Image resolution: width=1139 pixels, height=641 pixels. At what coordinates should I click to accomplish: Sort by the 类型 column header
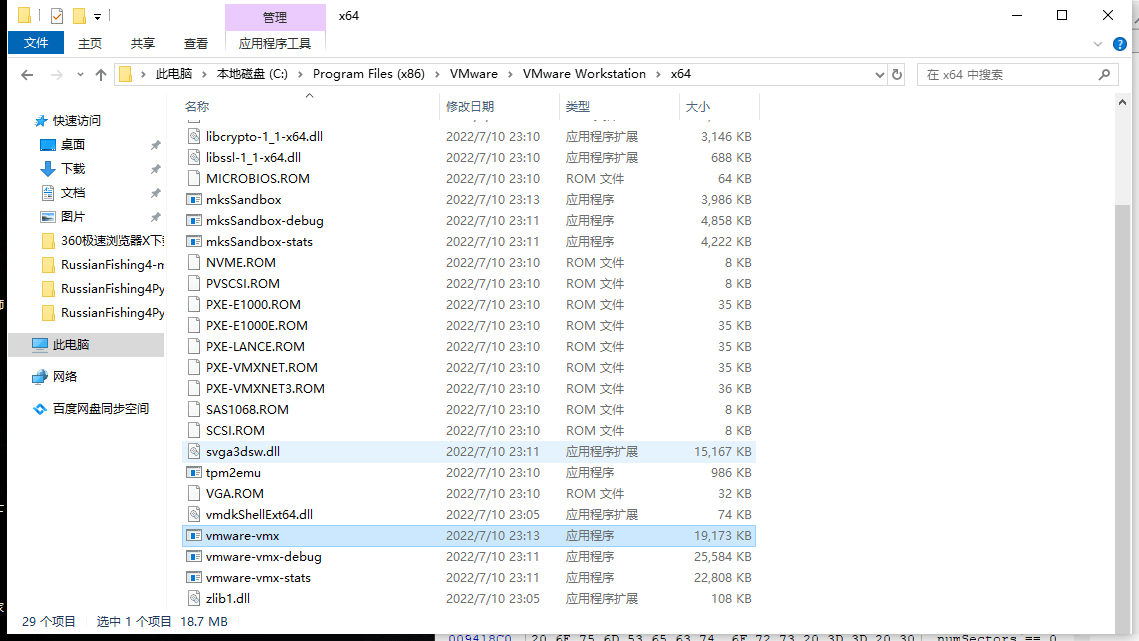(578, 107)
